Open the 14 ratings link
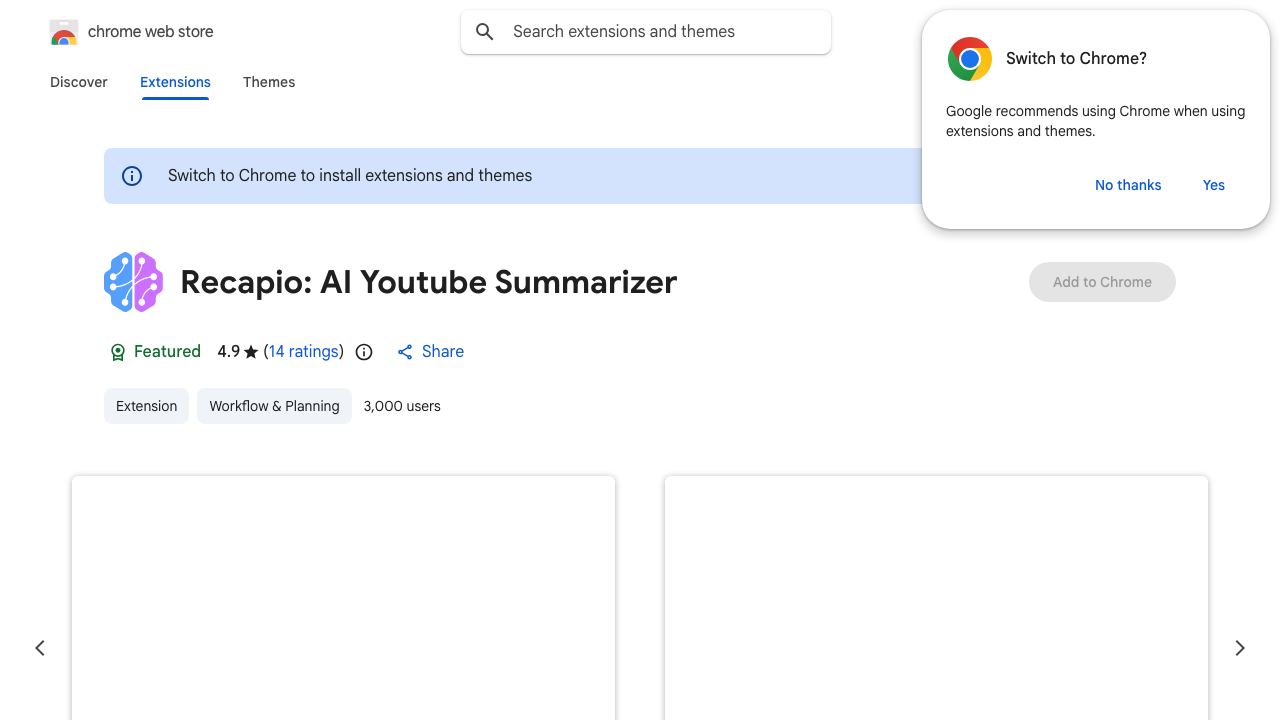Image resolution: width=1280 pixels, height=720 pixels. pos(304,352)
